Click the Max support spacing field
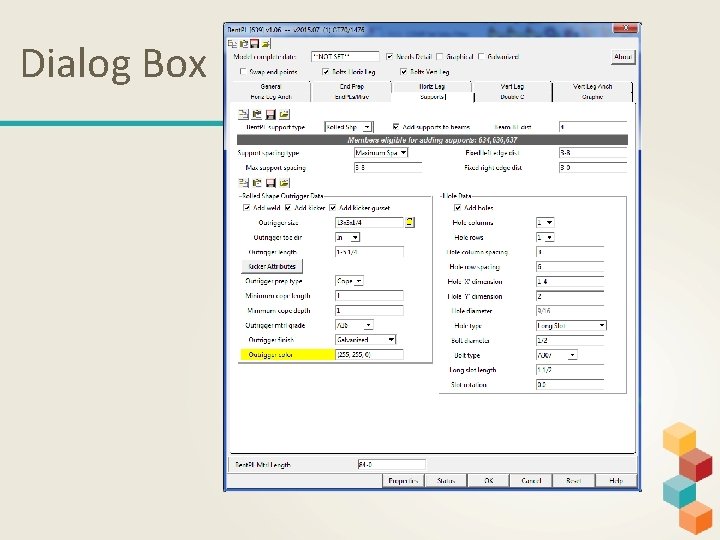Screen dimensions: 720x540 (388, 168)
